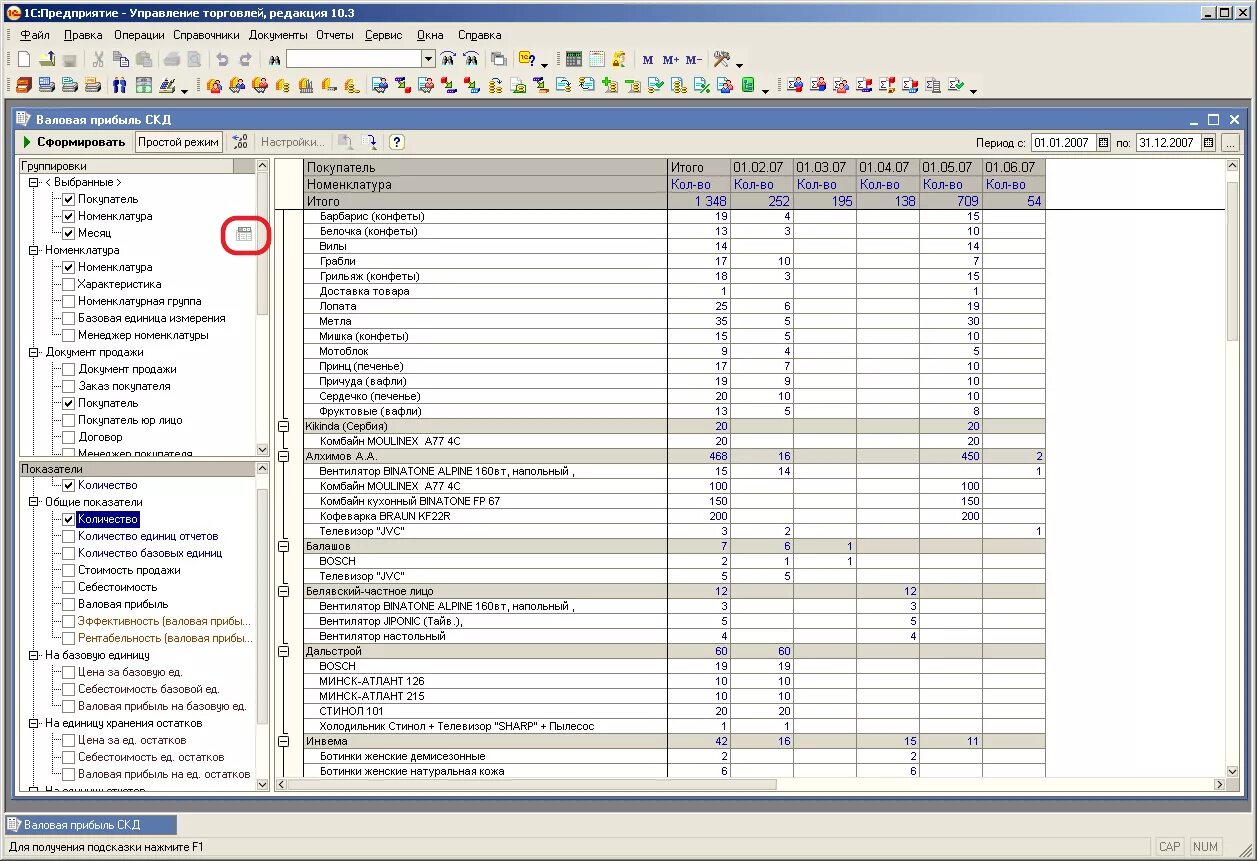Uncheck Покупатель under Выбранные
The height and width of the screenshot is (861, 1257).
coord(69,200)
